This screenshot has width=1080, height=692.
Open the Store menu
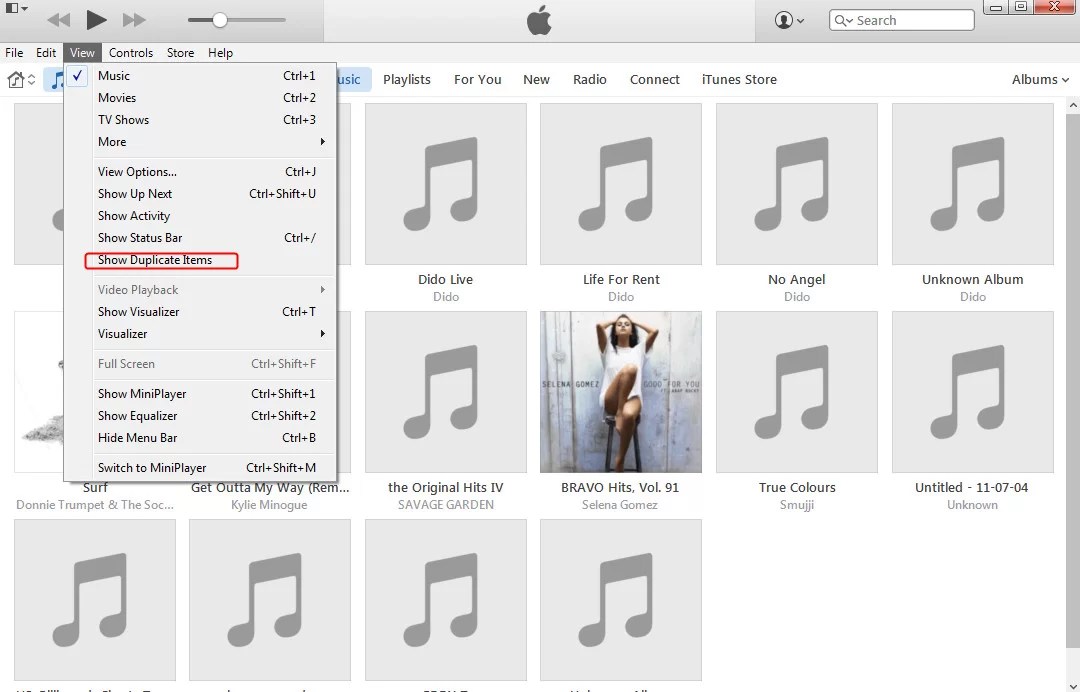(180, 52)
